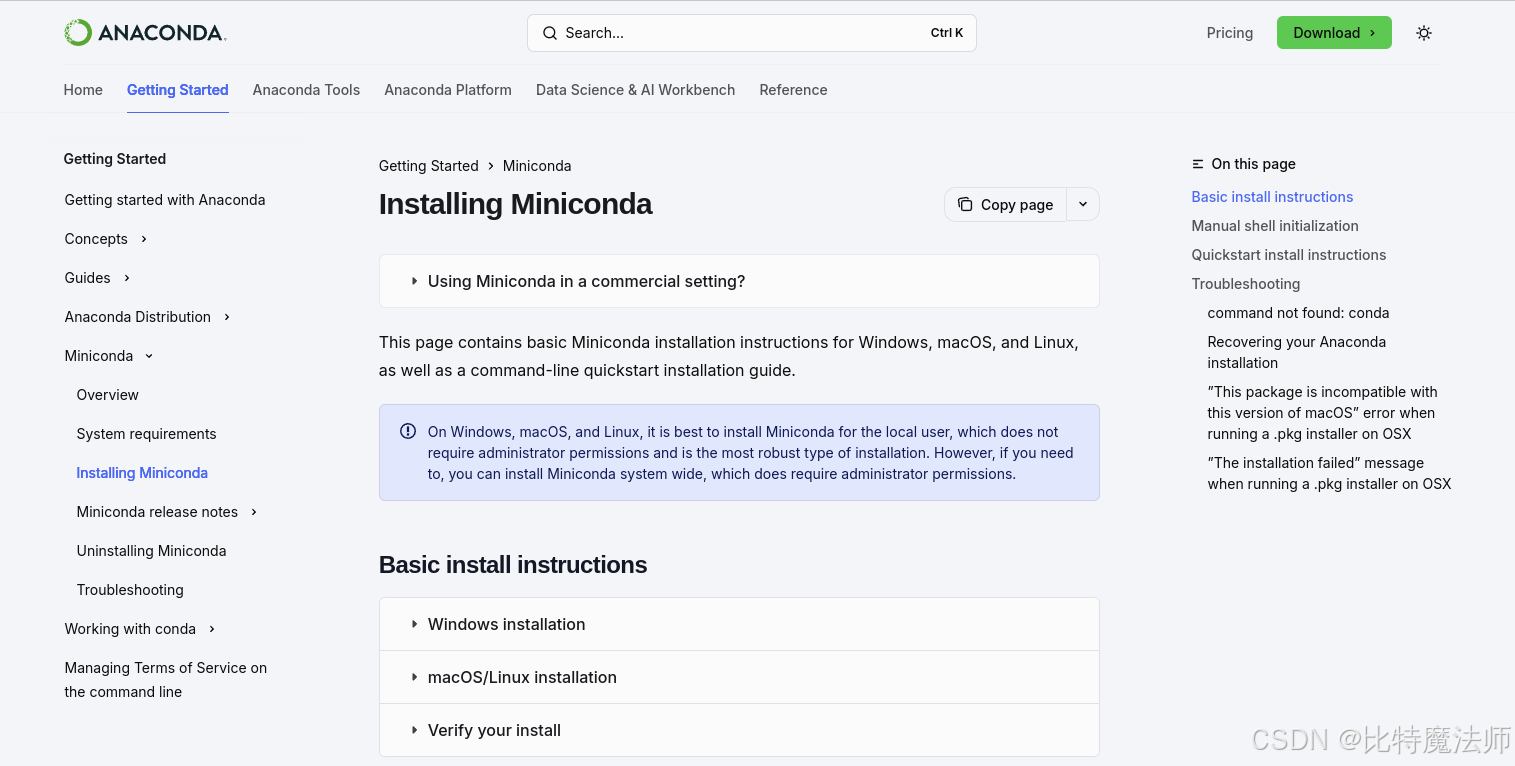Expand the Guides sidebar chevron
The image size is (1515, 766).
point(127,278)
